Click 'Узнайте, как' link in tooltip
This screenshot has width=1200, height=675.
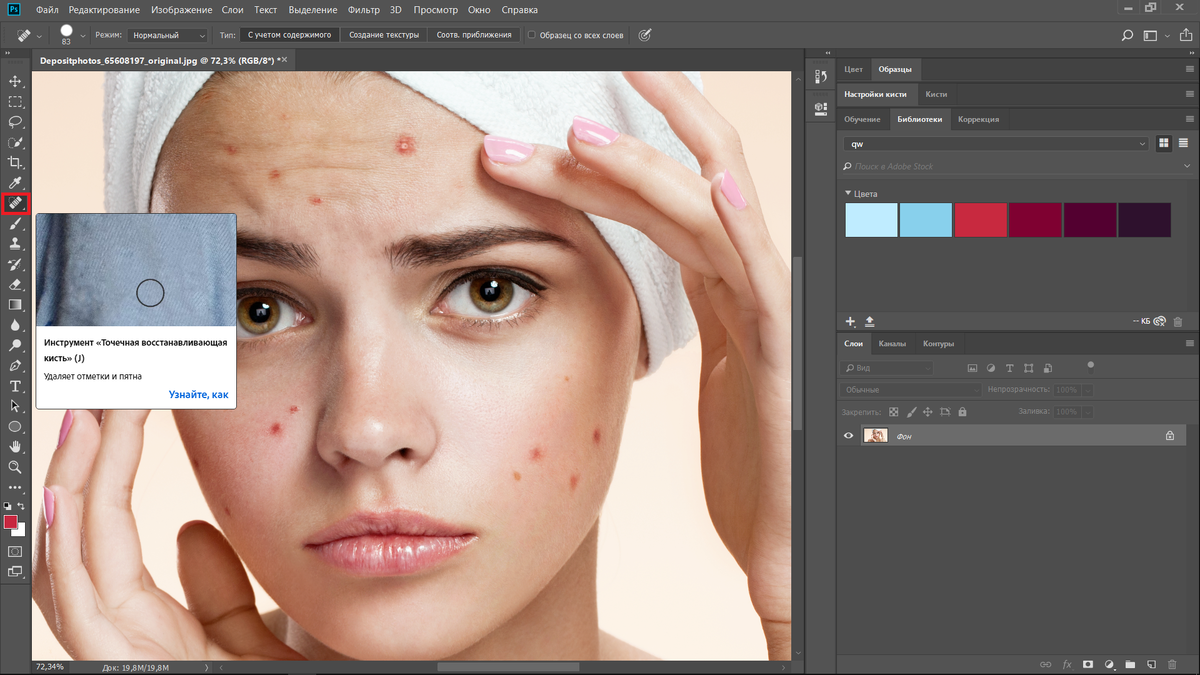click(x=198, y=394)
